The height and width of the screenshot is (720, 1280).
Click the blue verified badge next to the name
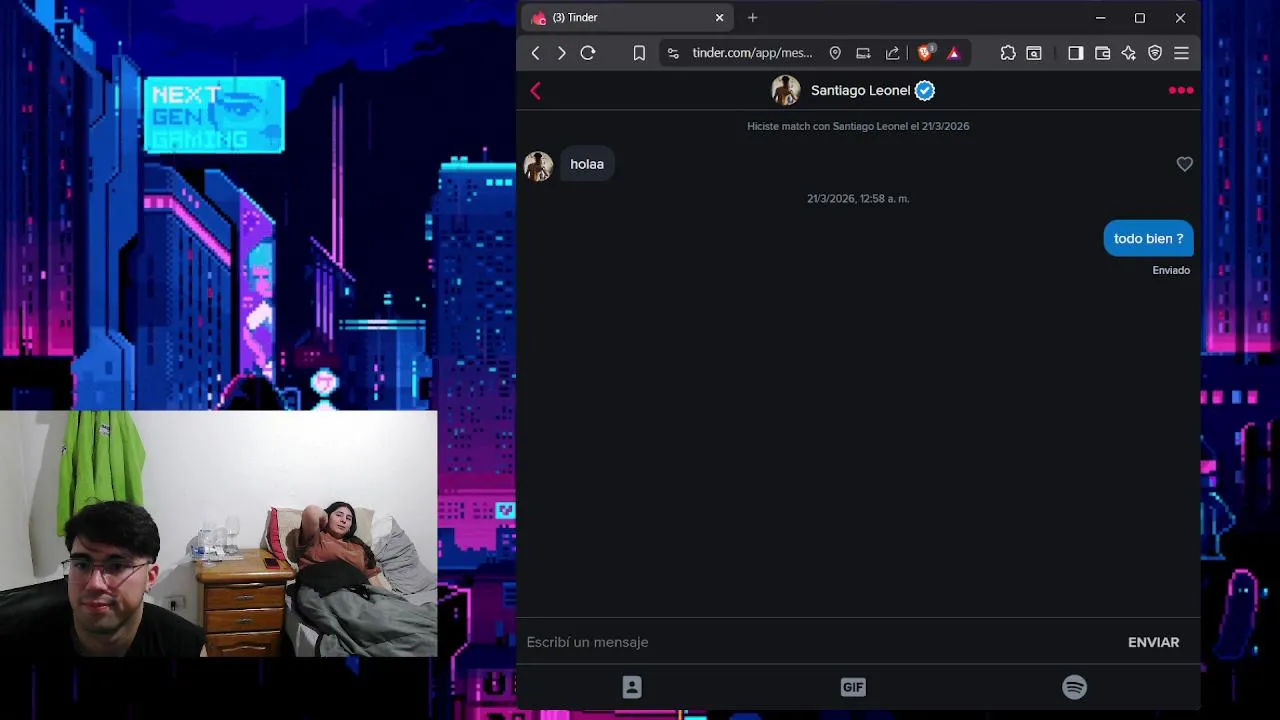coord(925,90)
